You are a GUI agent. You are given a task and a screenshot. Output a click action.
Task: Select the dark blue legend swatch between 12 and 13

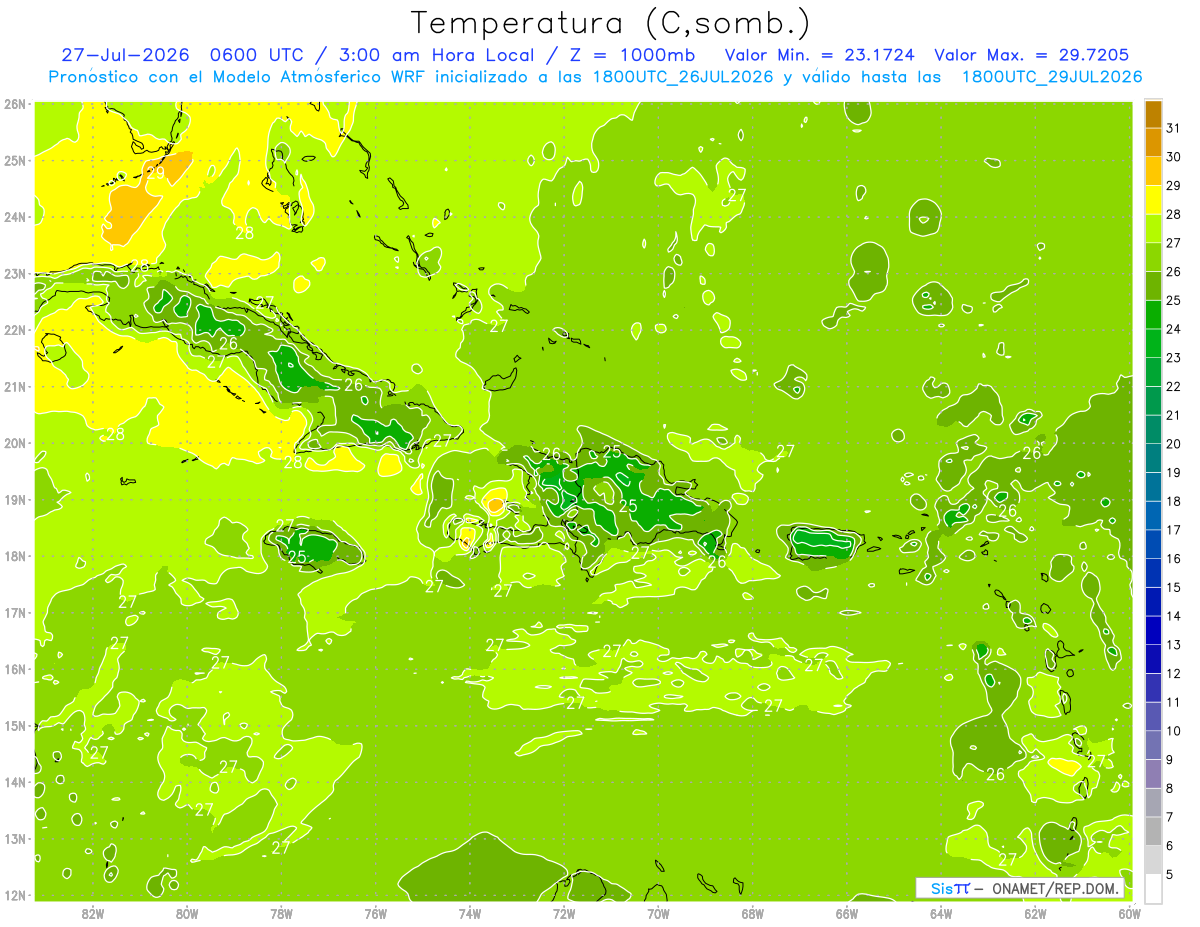pos(1153,659)
